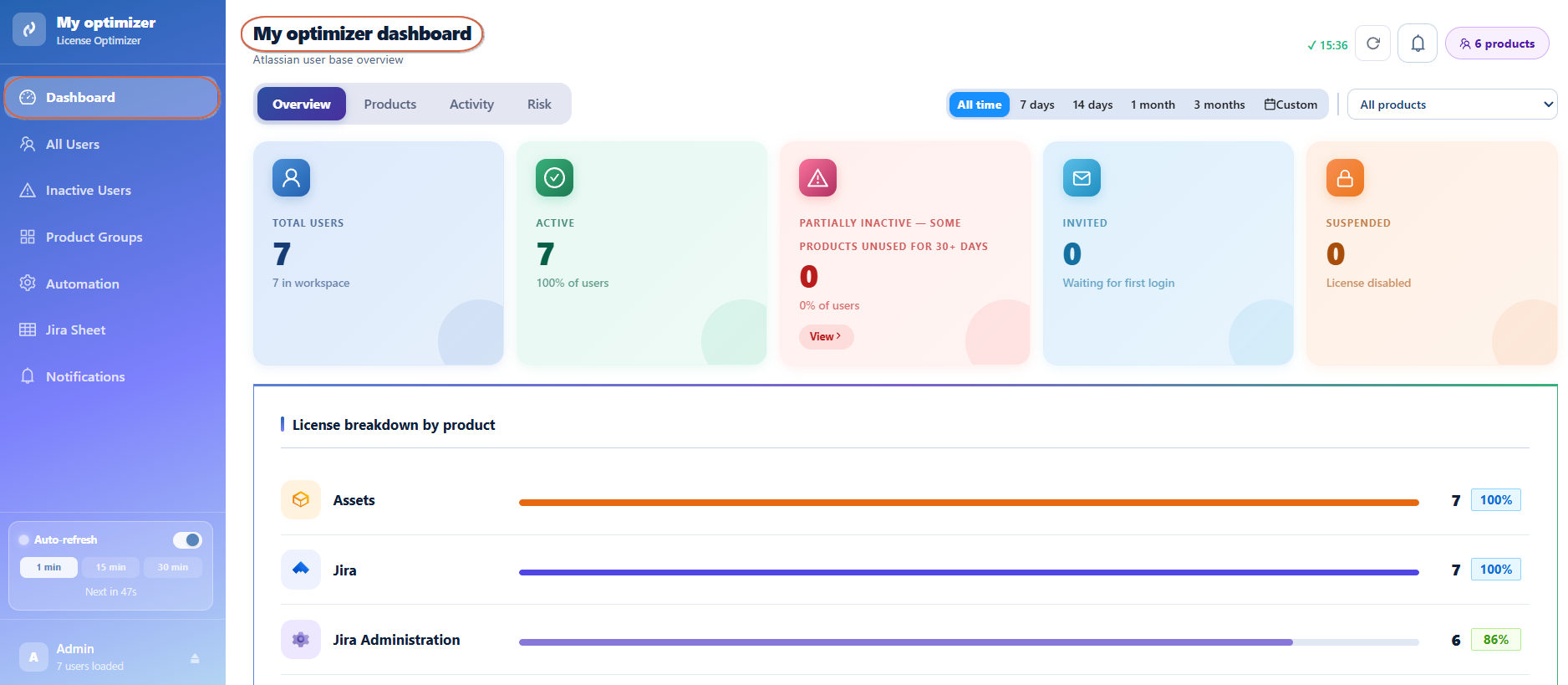Click the My optimizer logo icon
The image size is (1568, 685).
pos(29,29)
